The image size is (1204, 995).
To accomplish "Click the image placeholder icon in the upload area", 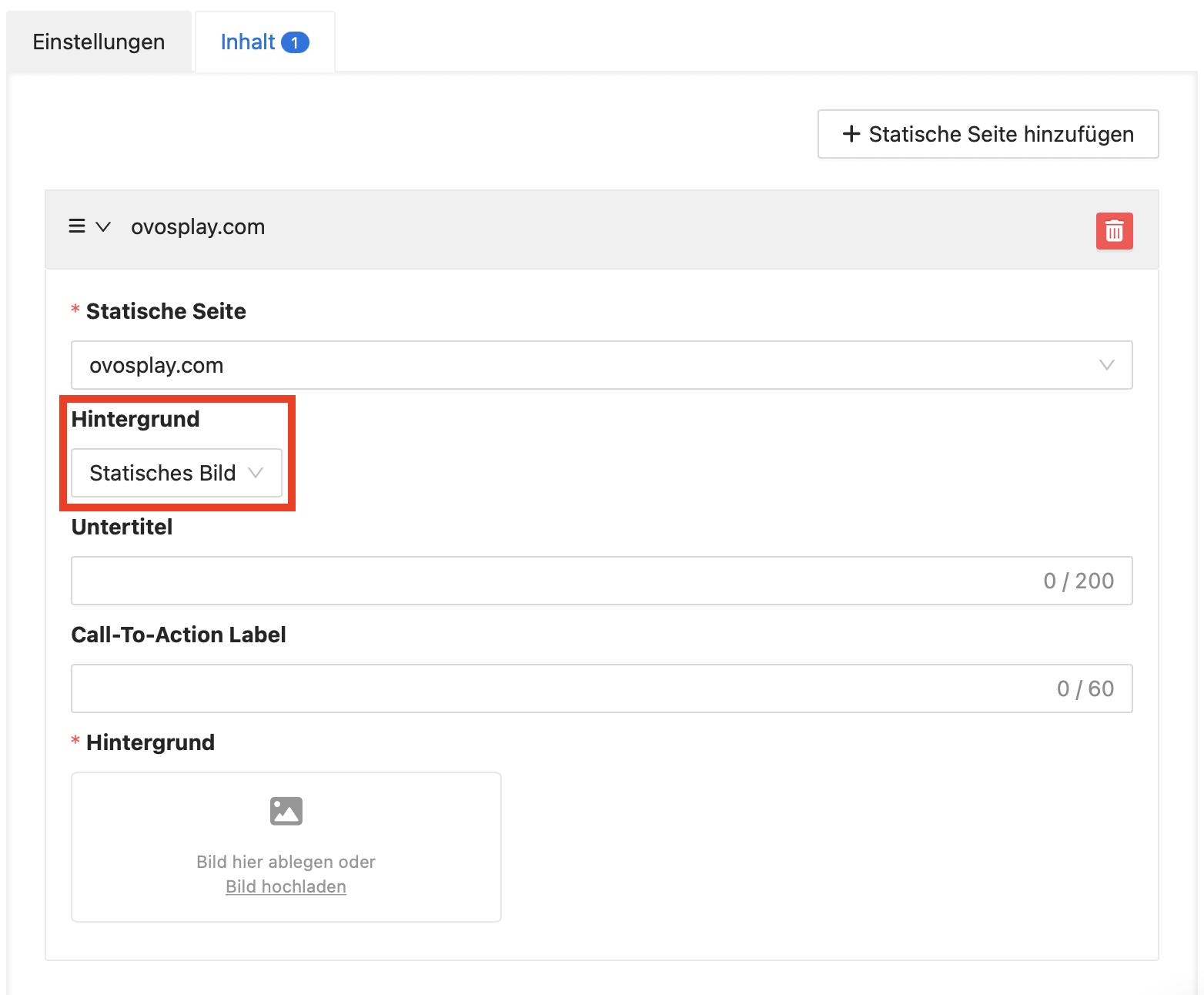I will [286, 811].
